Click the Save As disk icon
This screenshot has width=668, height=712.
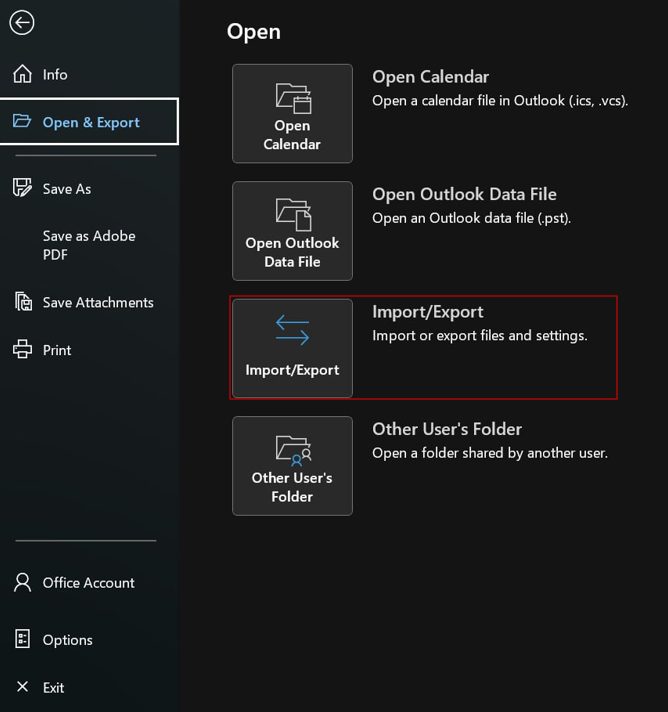(x=22, y=188)
